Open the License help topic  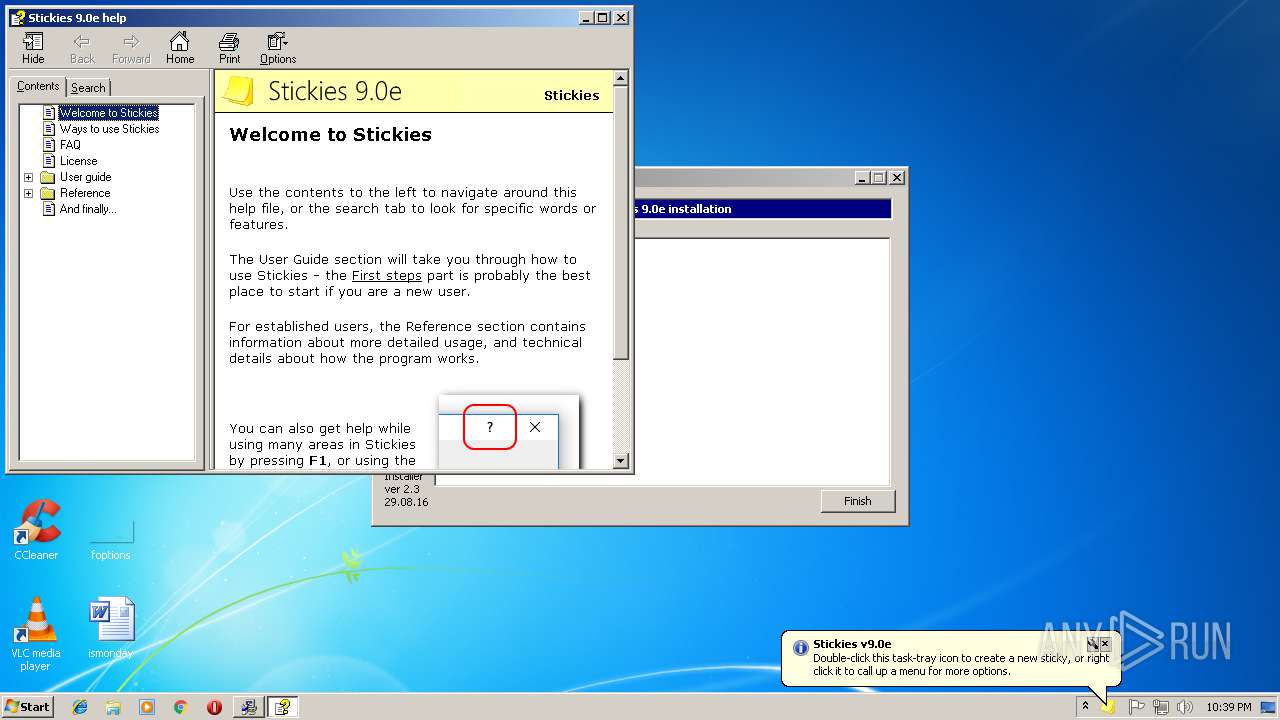click(78, 161)
